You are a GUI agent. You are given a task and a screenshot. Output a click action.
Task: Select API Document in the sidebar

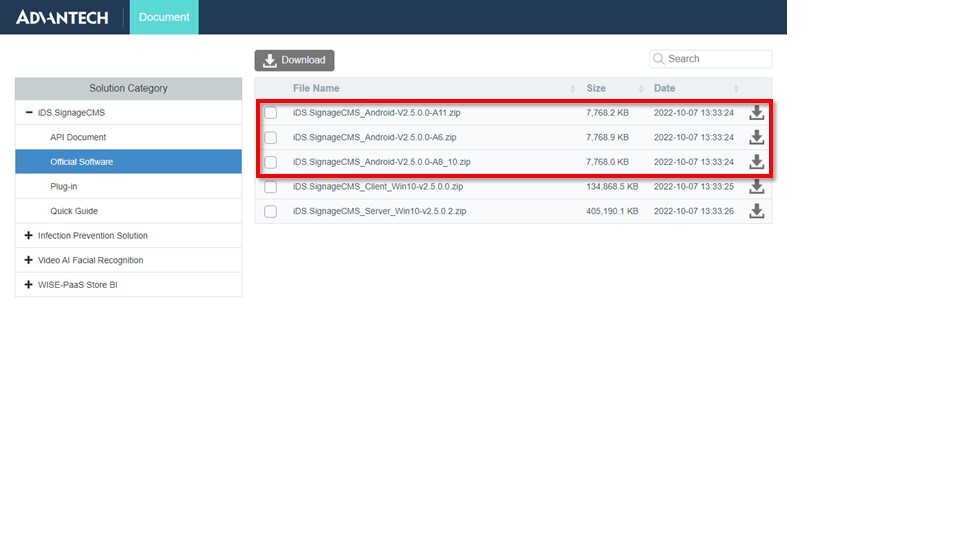(78, 137)
